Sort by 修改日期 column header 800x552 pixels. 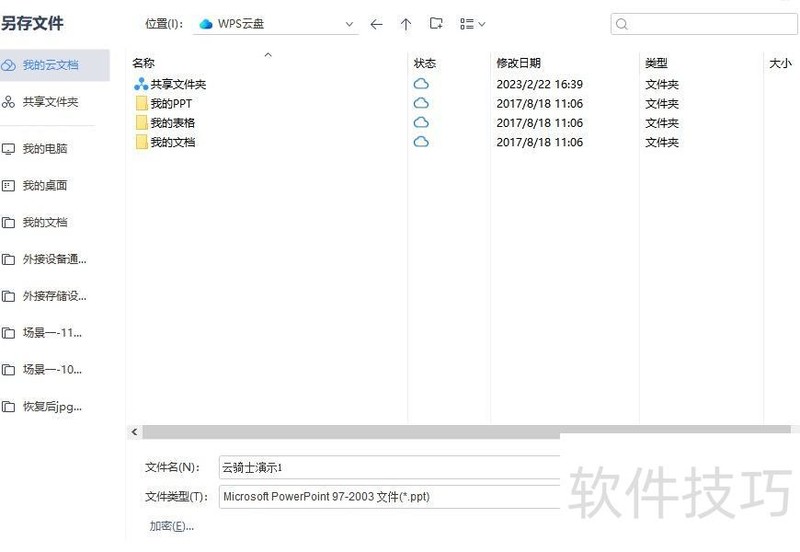pyautogui.click(x=518, y=63)
